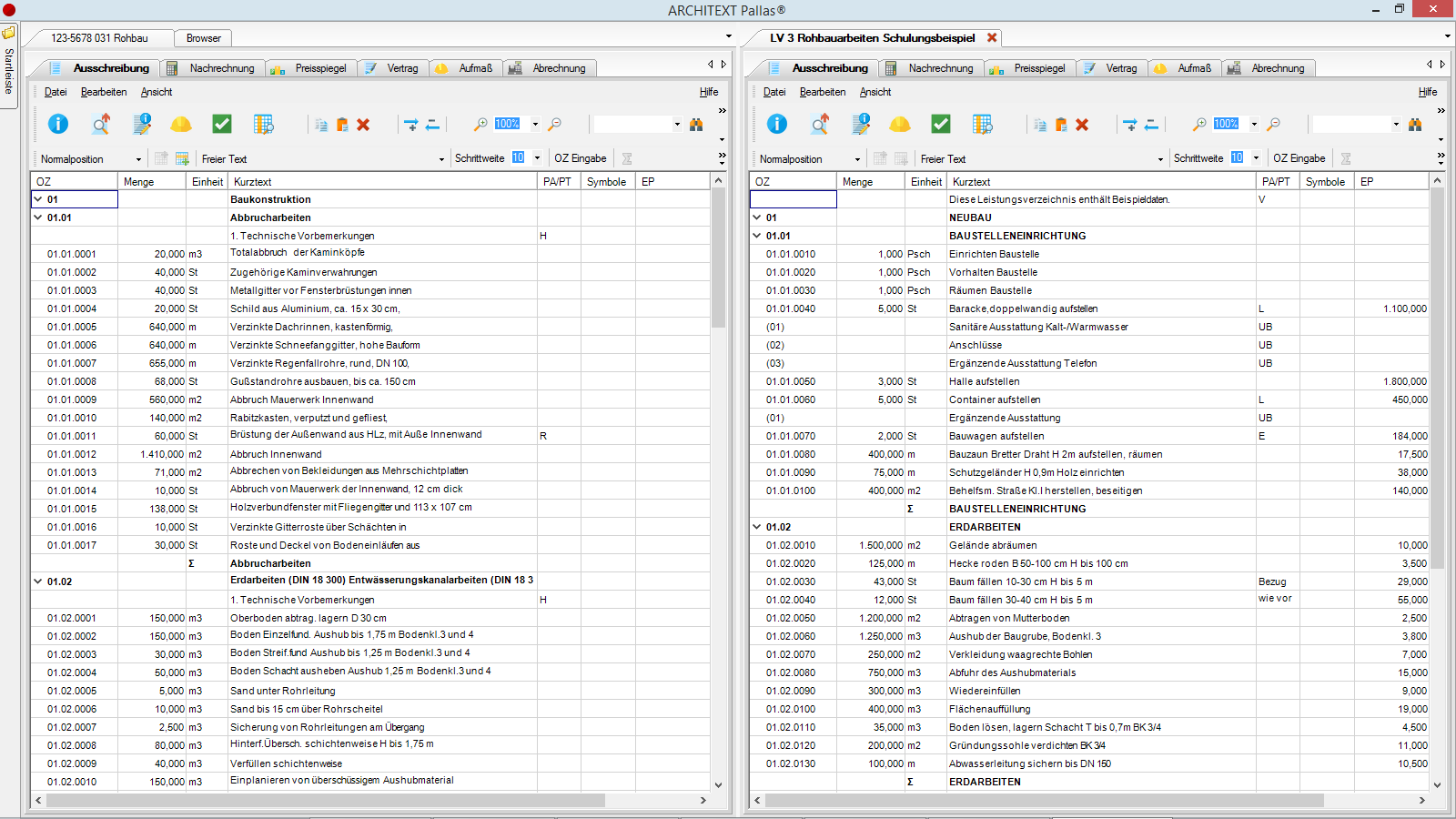Open the Startleiste side panel
This screenshot has width=1456, height=819.
click(x=8, y=66)
